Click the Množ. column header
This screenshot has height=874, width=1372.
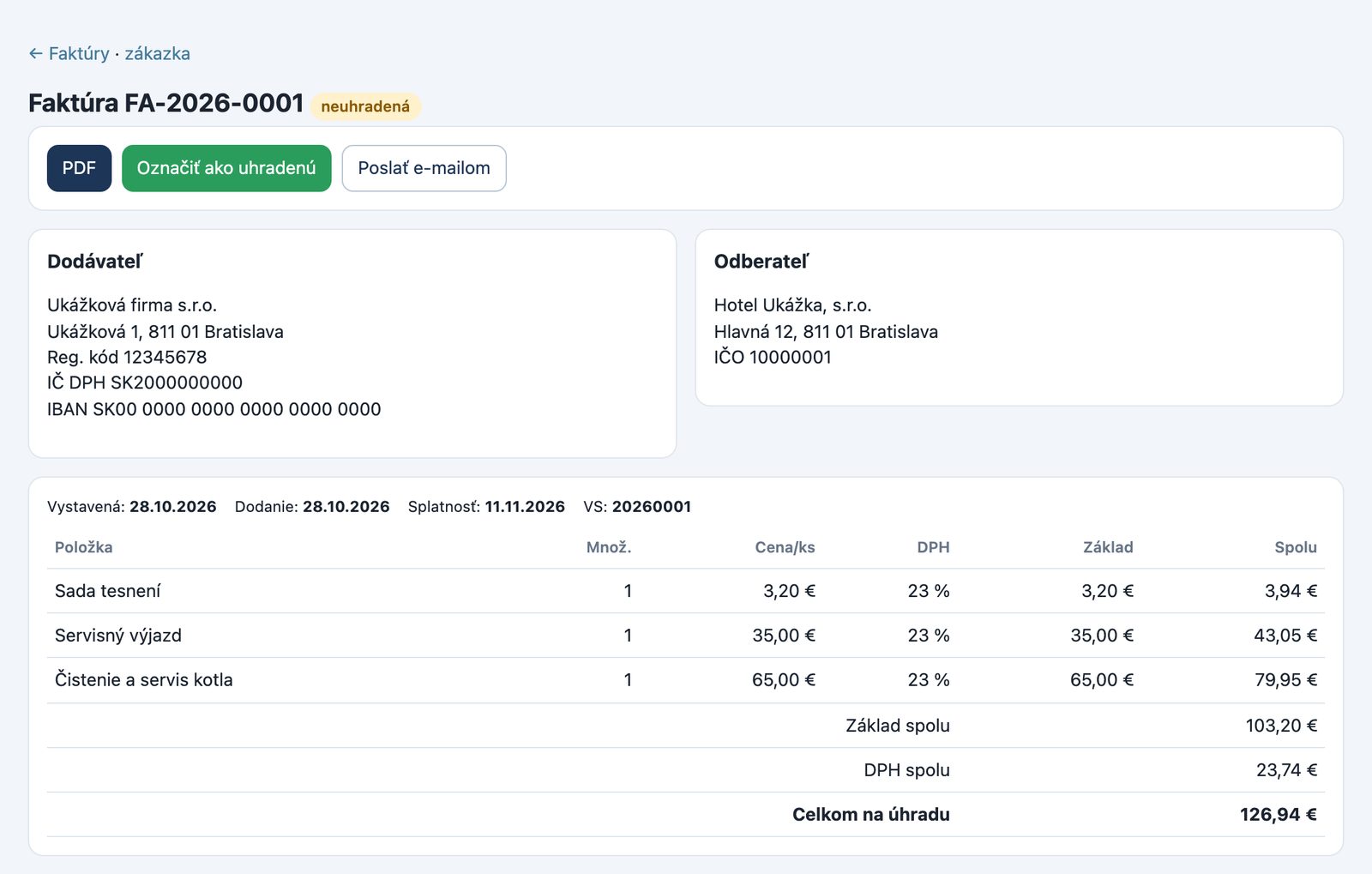pyautogui.click(x=609, y=547)
